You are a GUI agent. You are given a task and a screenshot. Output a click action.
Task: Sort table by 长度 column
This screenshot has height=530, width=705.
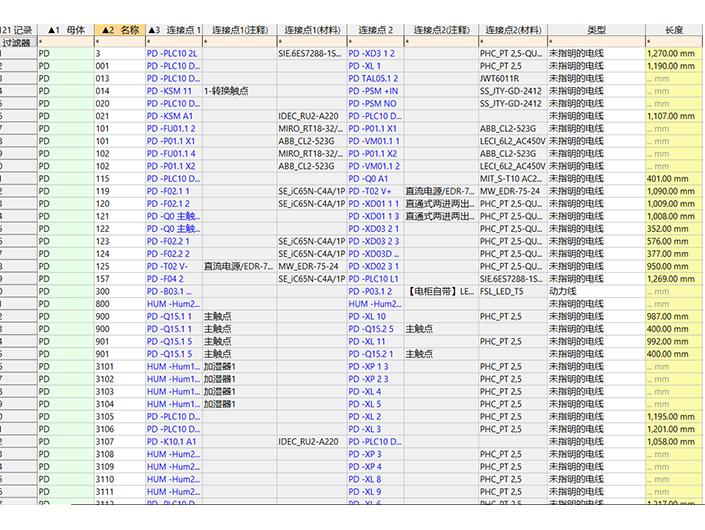click(673, 30)
